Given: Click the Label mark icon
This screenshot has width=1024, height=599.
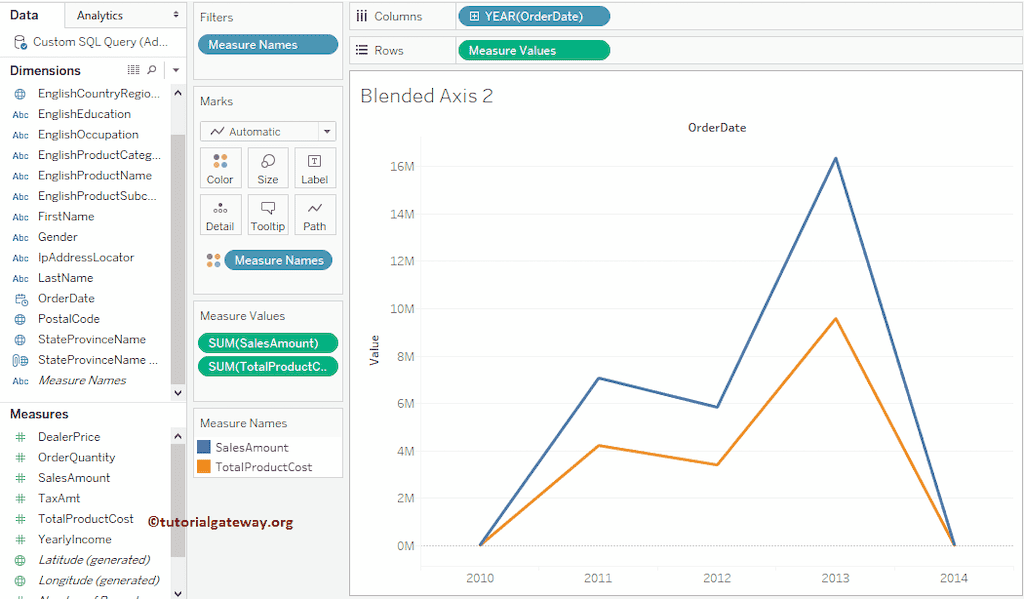Looking at the screenshot, I should pyautogui.click(x=314, y=167).
